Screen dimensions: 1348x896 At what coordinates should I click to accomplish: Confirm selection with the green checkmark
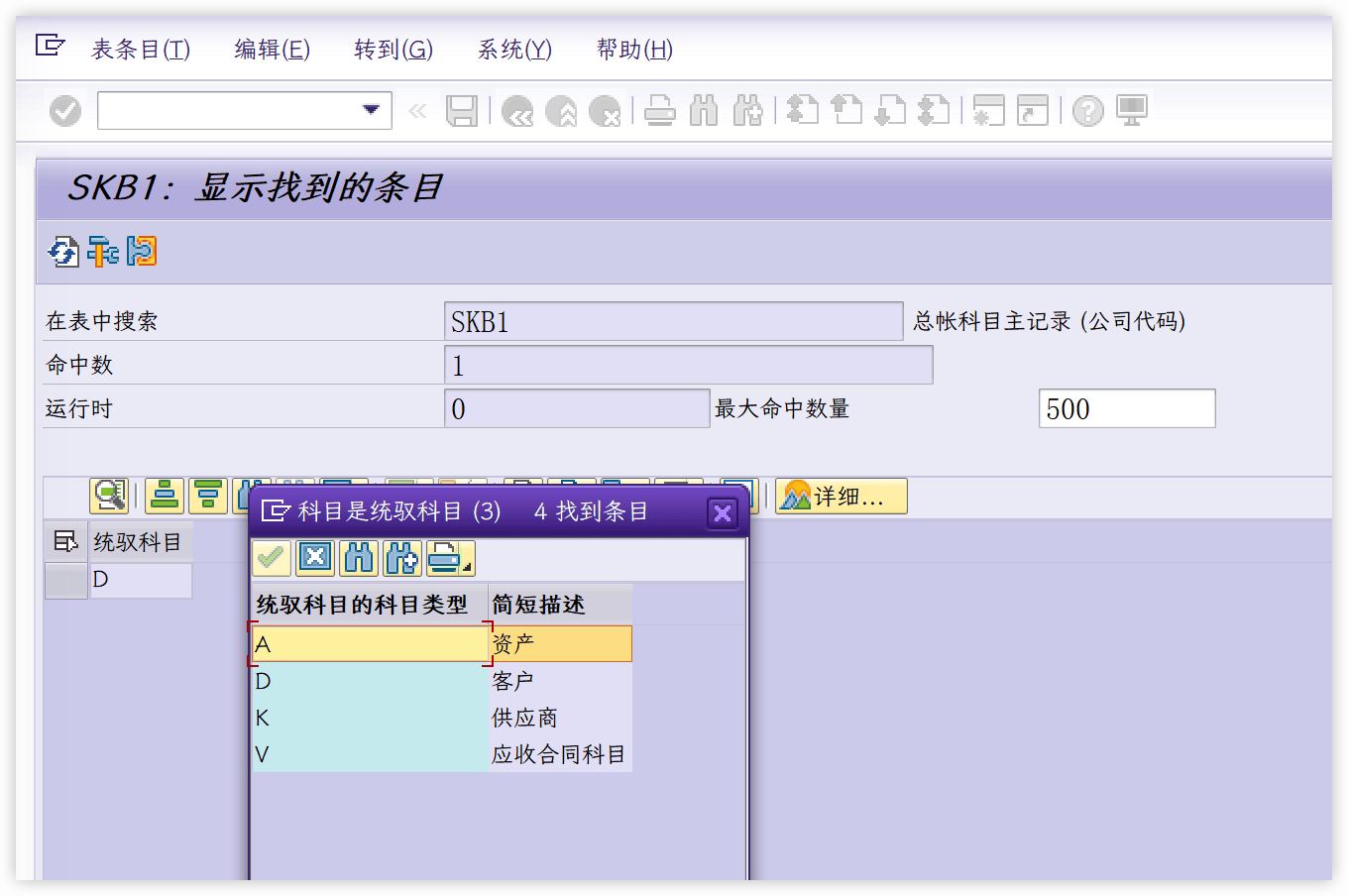[272, 558]
